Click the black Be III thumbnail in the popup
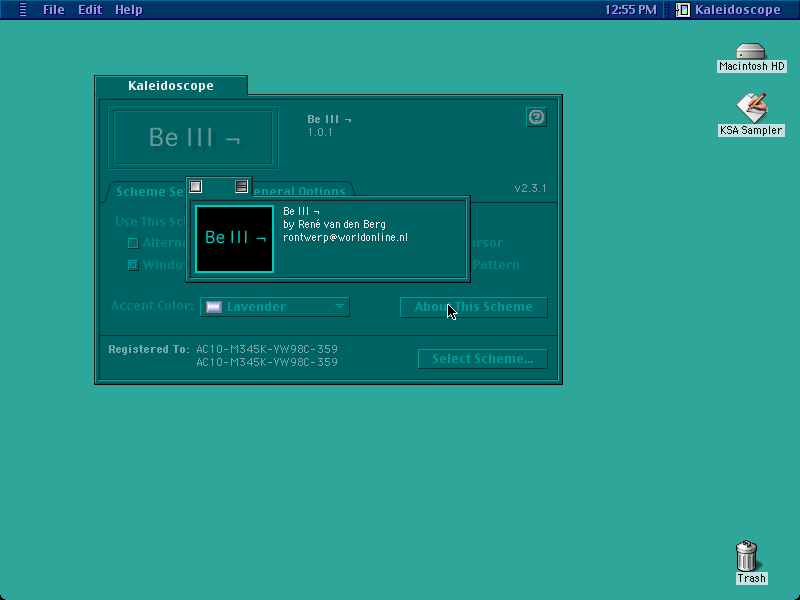 [235, 239]
